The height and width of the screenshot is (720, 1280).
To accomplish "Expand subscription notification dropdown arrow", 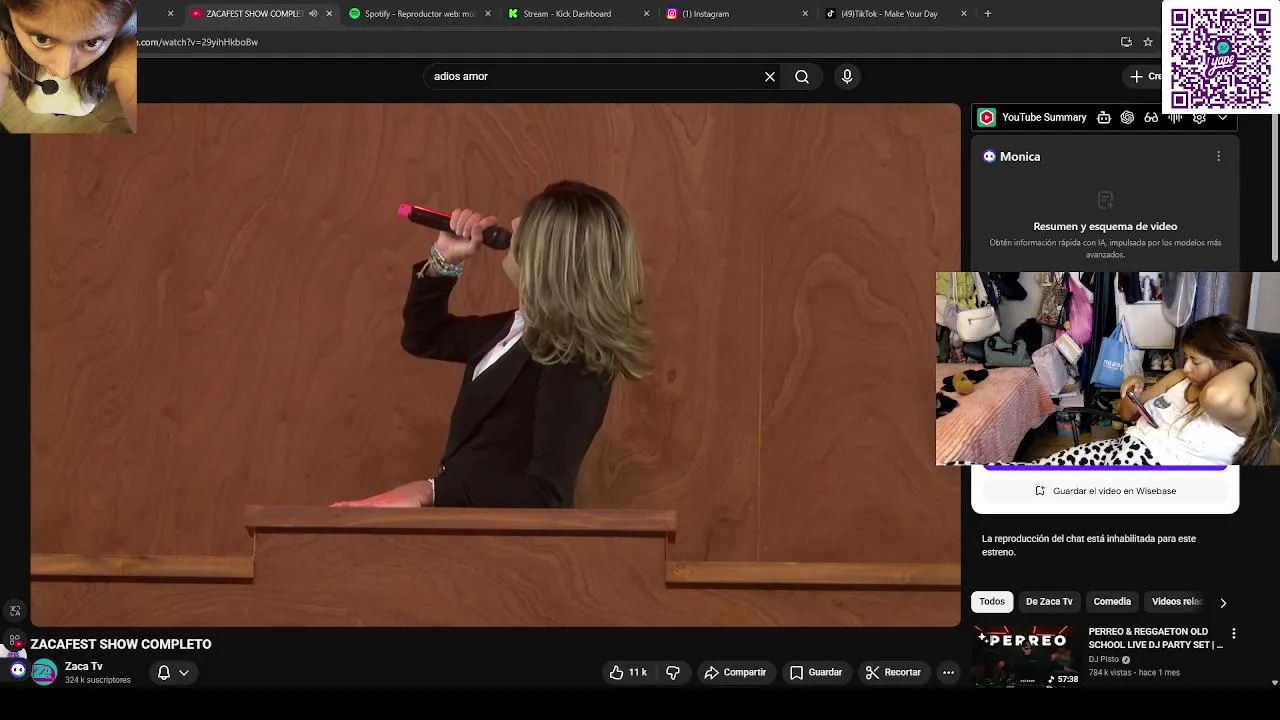I will point(184,673).
